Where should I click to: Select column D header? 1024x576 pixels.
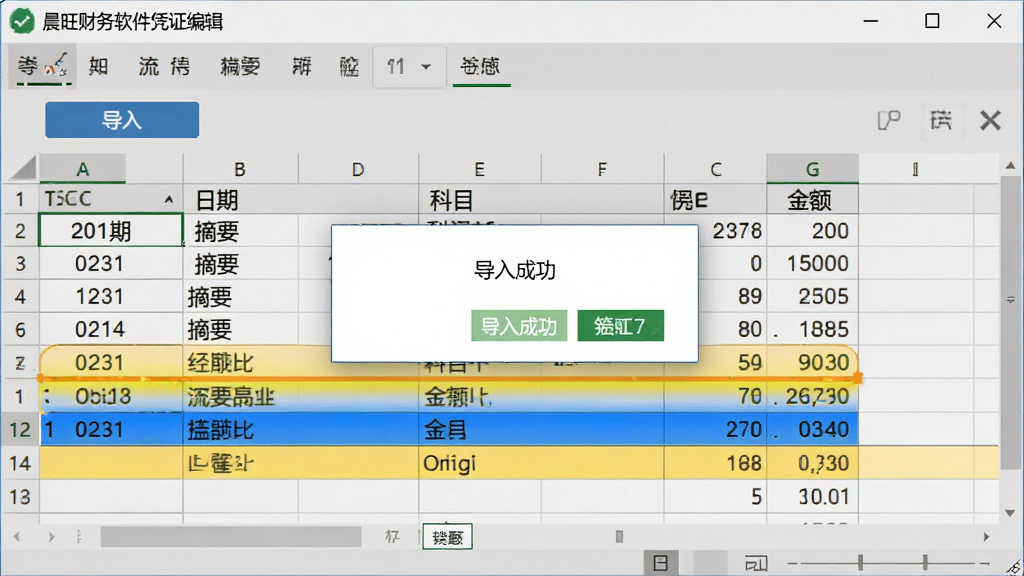(x=358, y=169)
